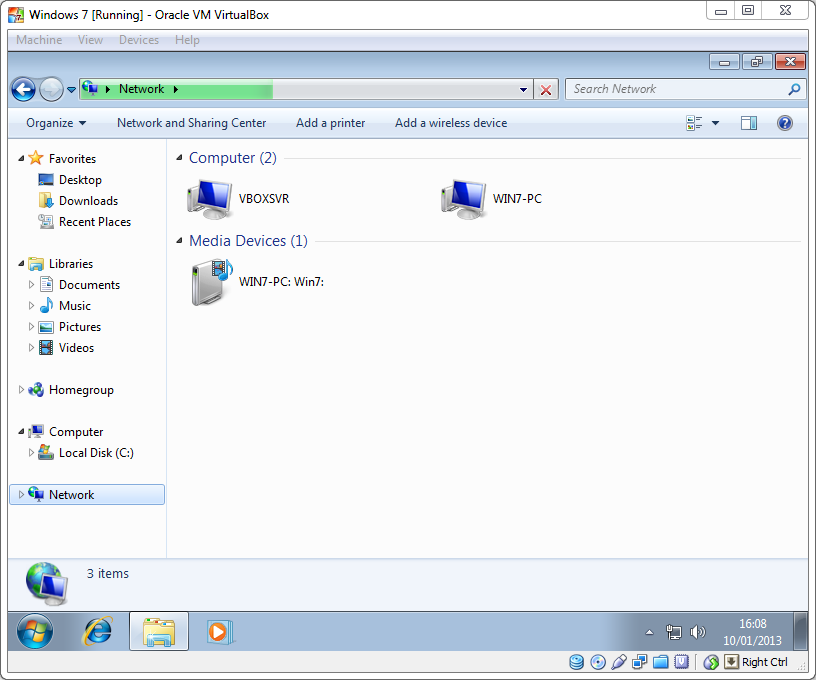
Task: Open the Get help question mark icon
Action: (784, 123)
